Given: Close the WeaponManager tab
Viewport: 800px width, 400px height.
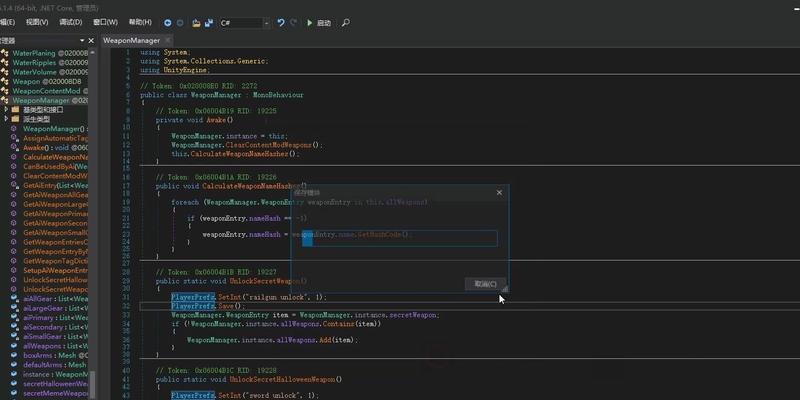Looking at the screenshot, I should pyautogui.click(x=167, y=40).
